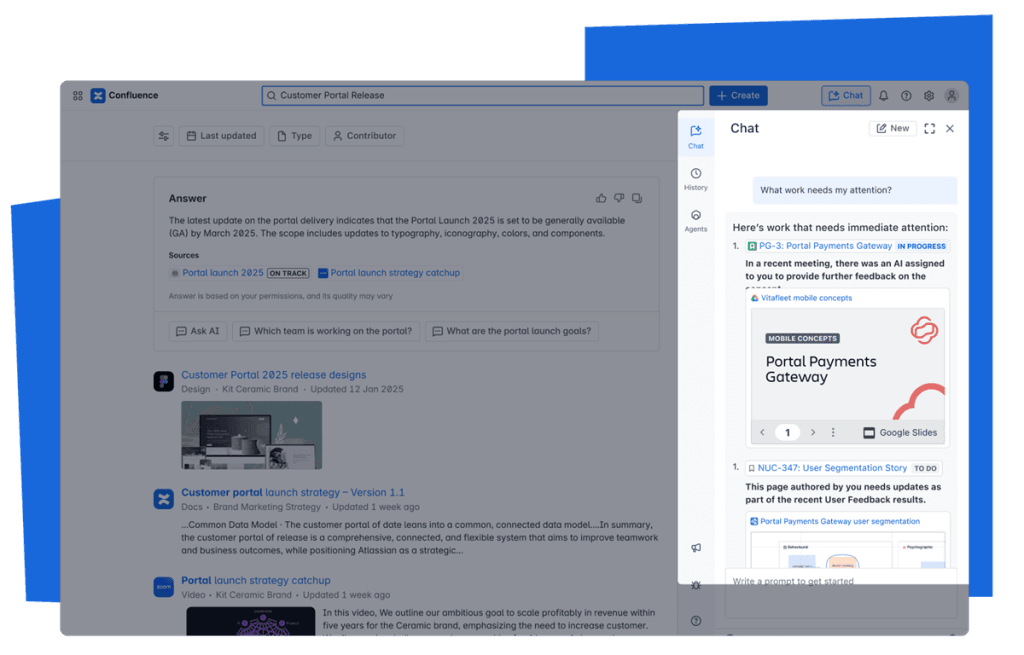Open Portal launch strategy catchup source link

point(395,273)
